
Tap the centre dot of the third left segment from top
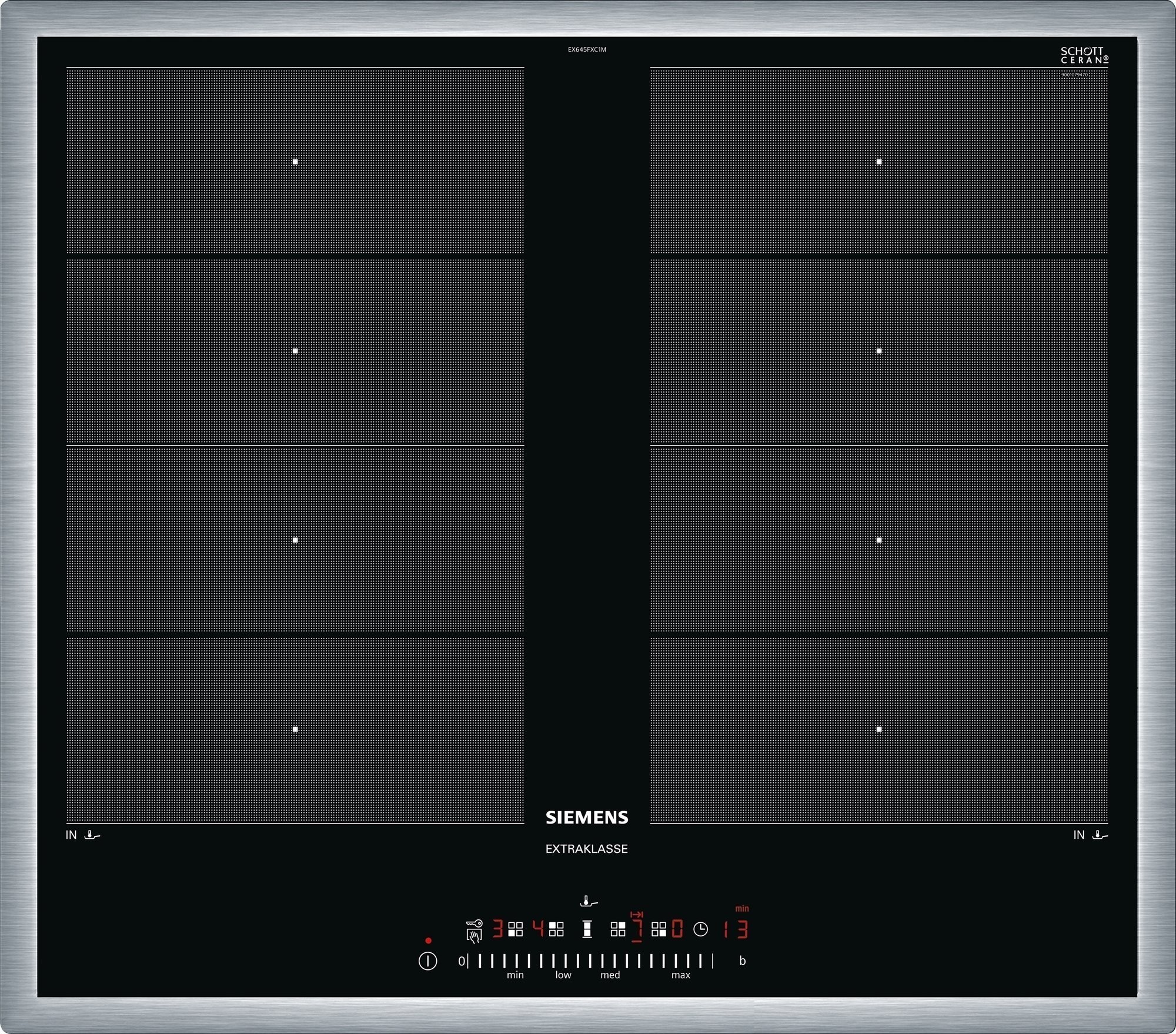click(x=295, y=540)
